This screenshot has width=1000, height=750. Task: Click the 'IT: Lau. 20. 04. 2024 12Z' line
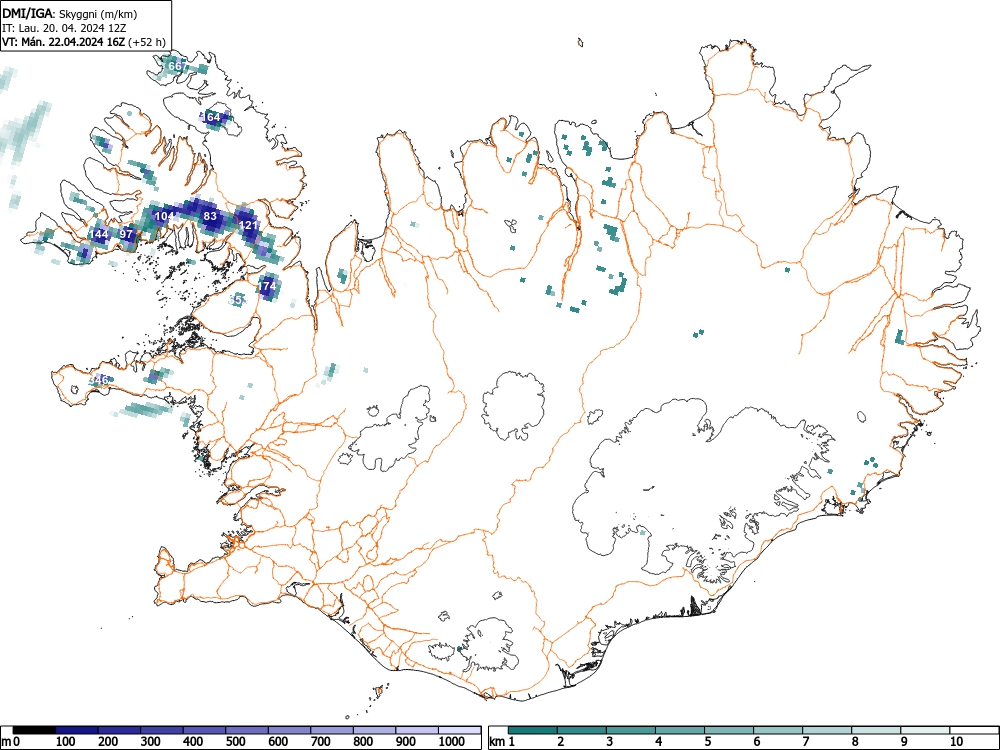[x=64, y=29]
